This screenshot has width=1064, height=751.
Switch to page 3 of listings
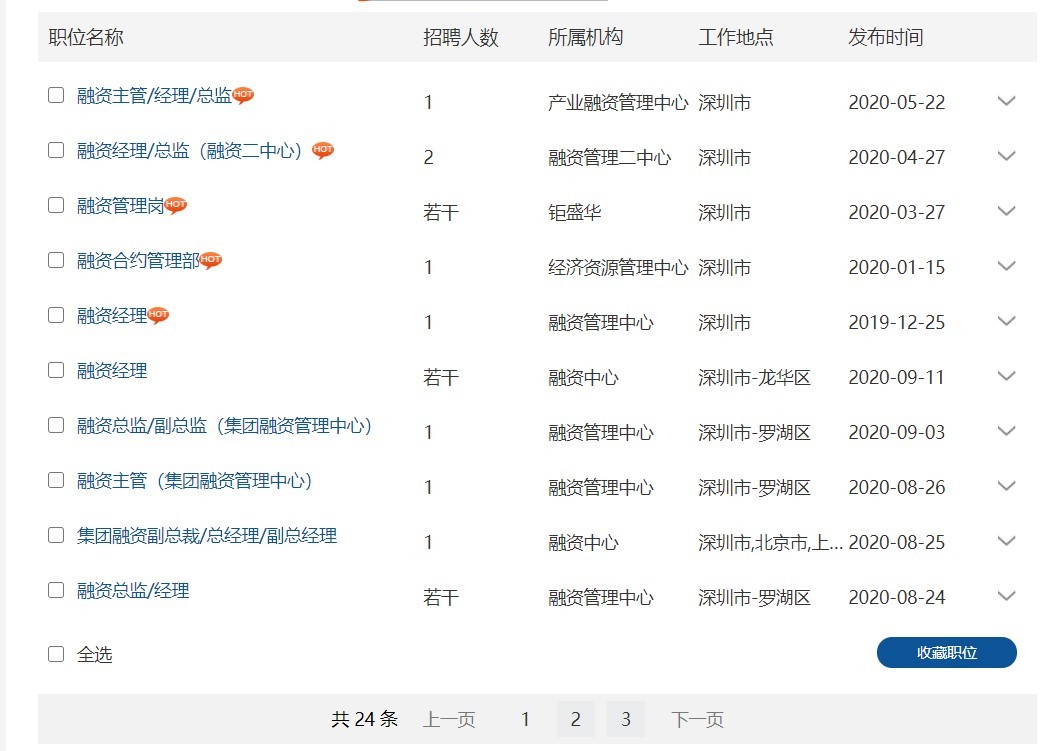(x=625, y=719)
